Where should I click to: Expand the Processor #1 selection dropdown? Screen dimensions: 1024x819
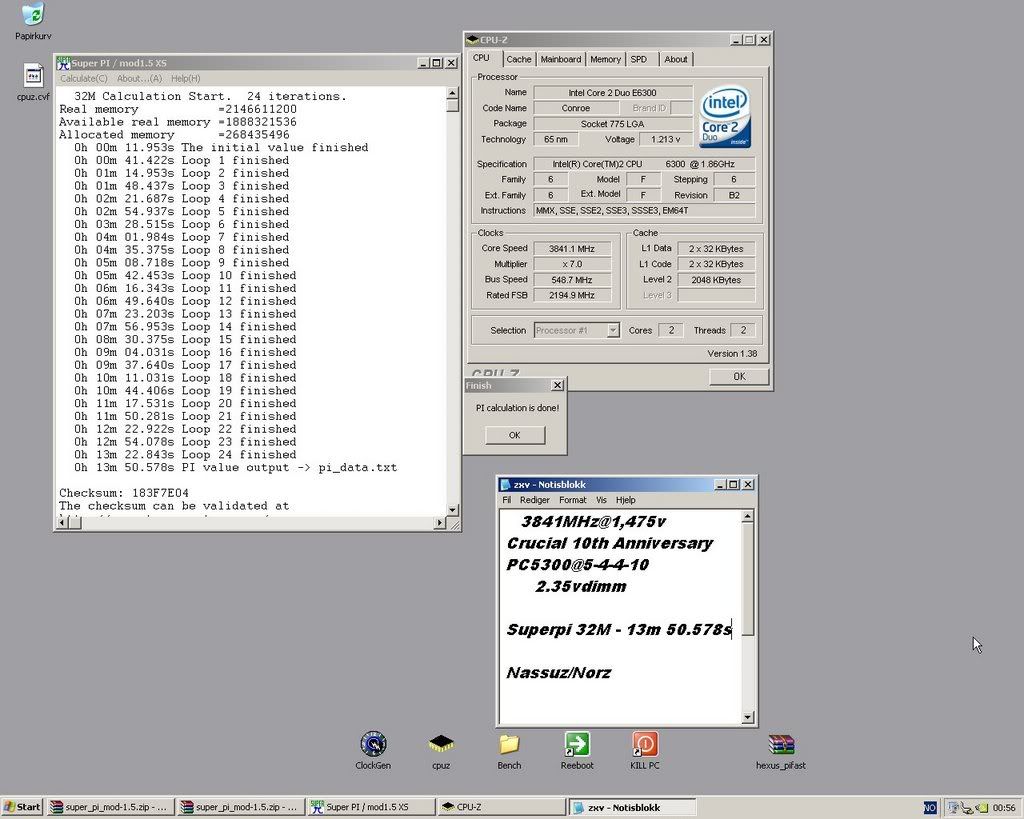pos(613,330)
